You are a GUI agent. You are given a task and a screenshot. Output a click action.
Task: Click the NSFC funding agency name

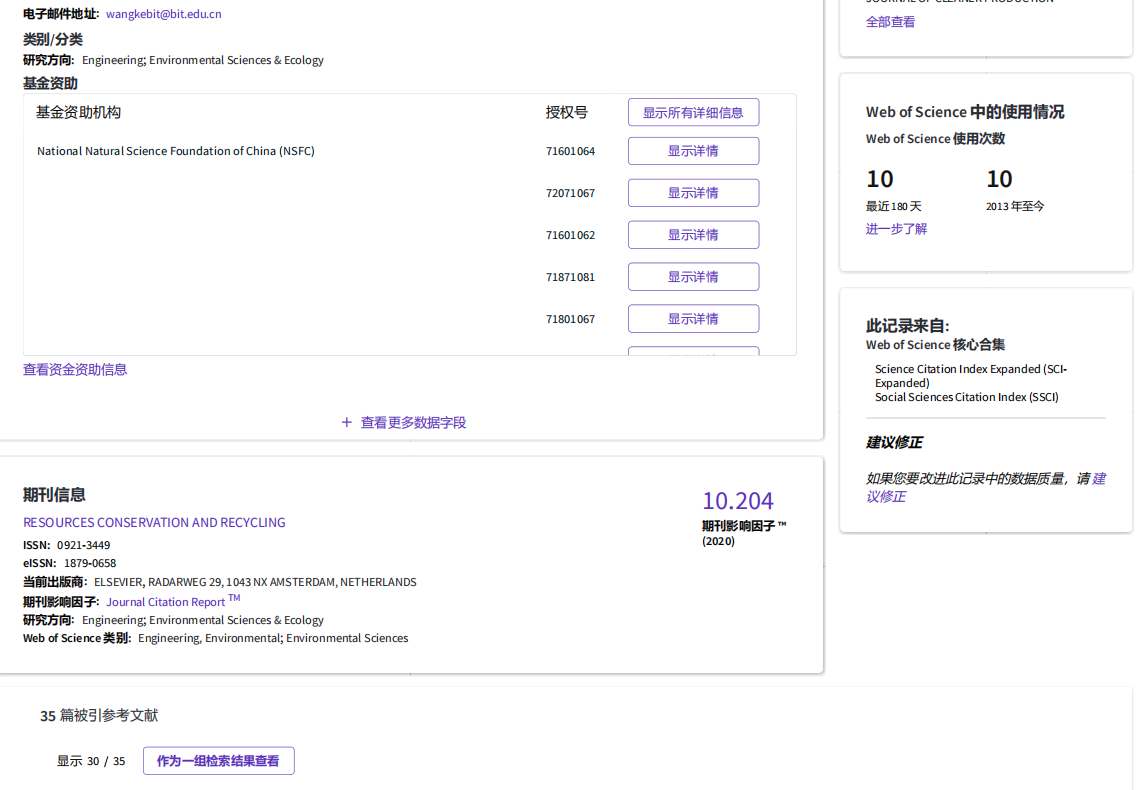tap(176, 152)
